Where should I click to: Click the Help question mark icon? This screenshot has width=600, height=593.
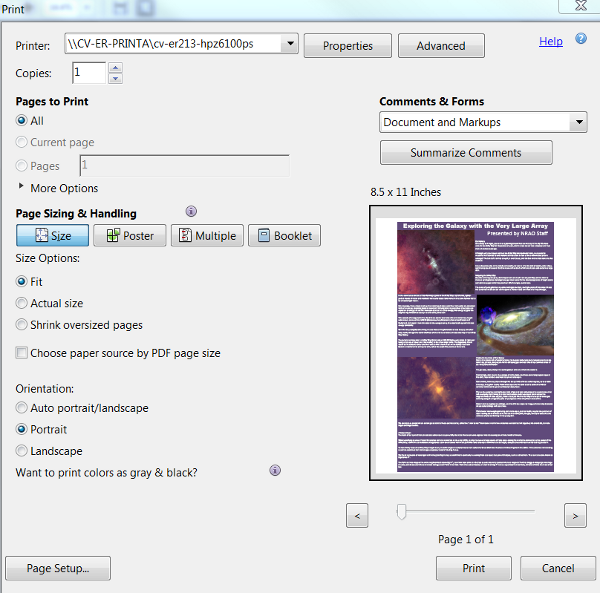(x=581, y=41)
